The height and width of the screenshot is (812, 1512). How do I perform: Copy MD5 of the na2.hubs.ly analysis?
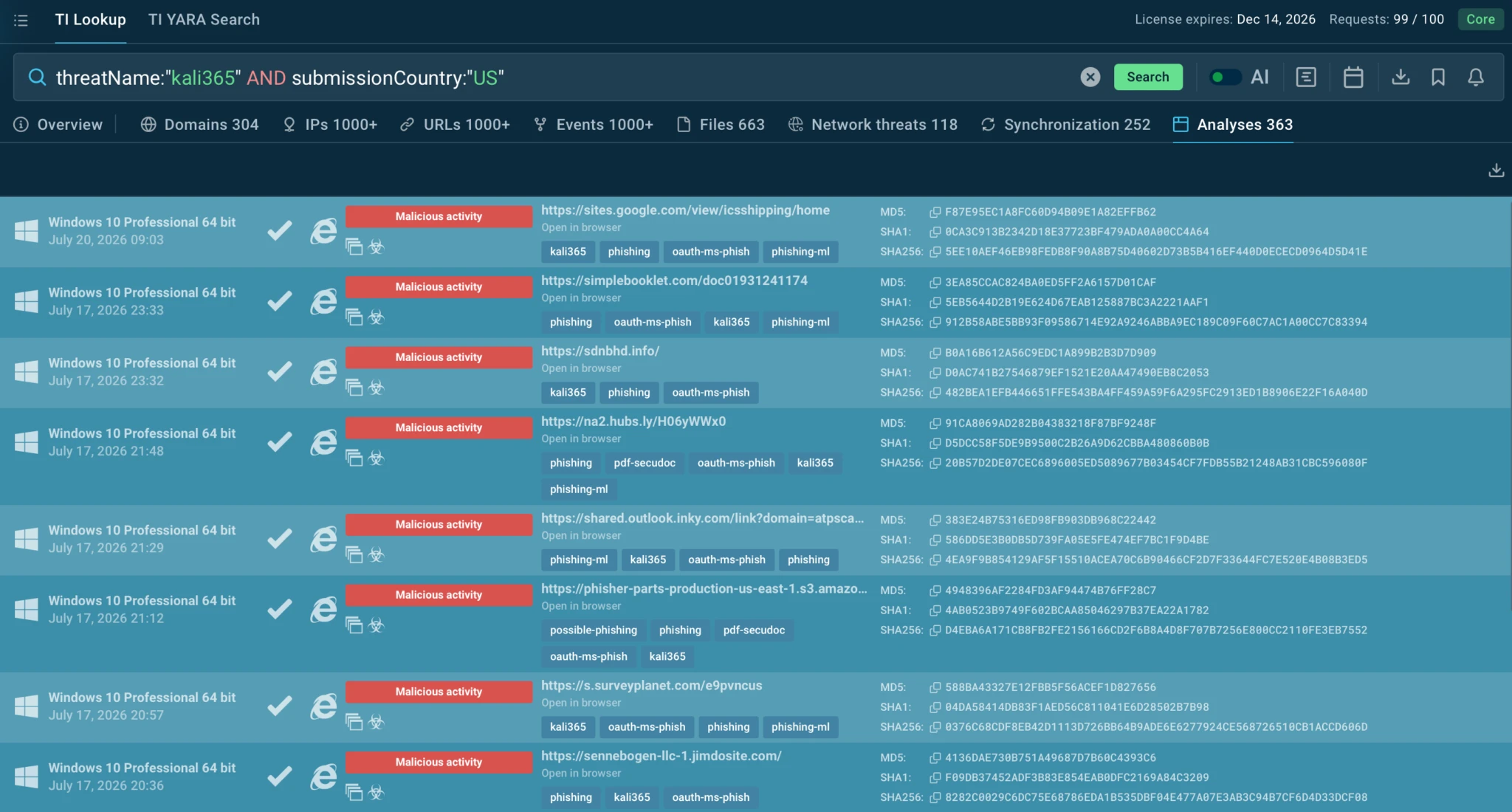(935, 423)
